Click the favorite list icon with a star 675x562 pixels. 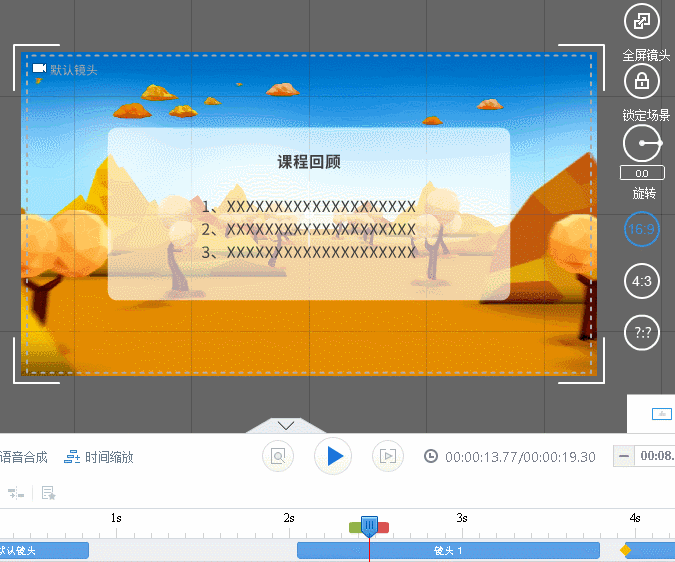(48, 493)
